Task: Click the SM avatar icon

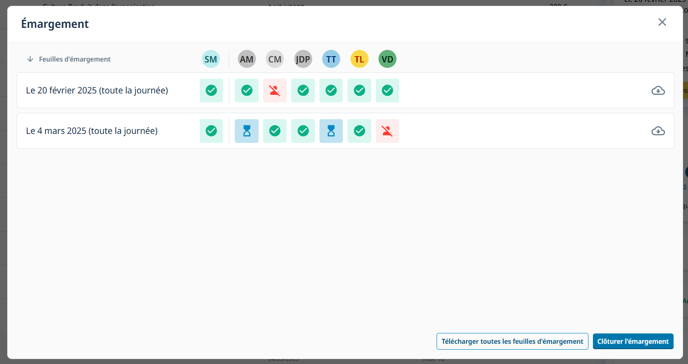Action: (x=211, y=59)
